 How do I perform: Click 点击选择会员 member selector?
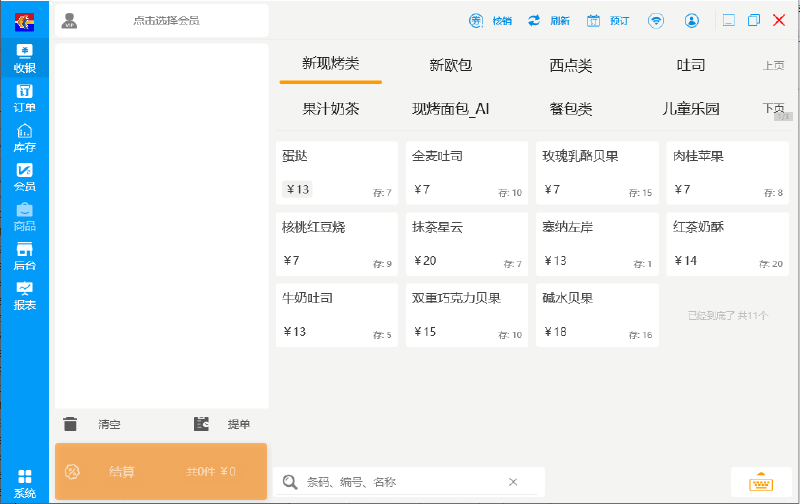point(166,21)
